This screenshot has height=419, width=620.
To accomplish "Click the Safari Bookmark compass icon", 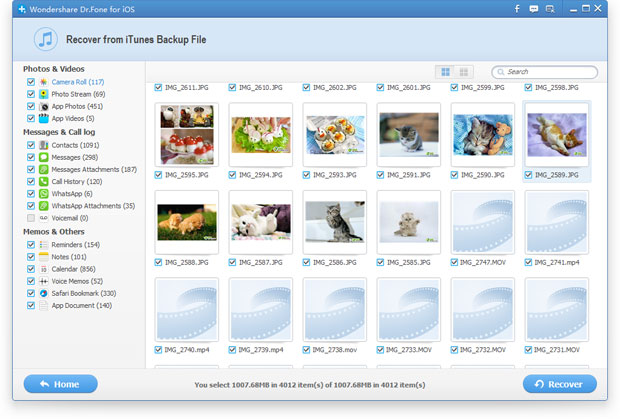I will point(43,293).
